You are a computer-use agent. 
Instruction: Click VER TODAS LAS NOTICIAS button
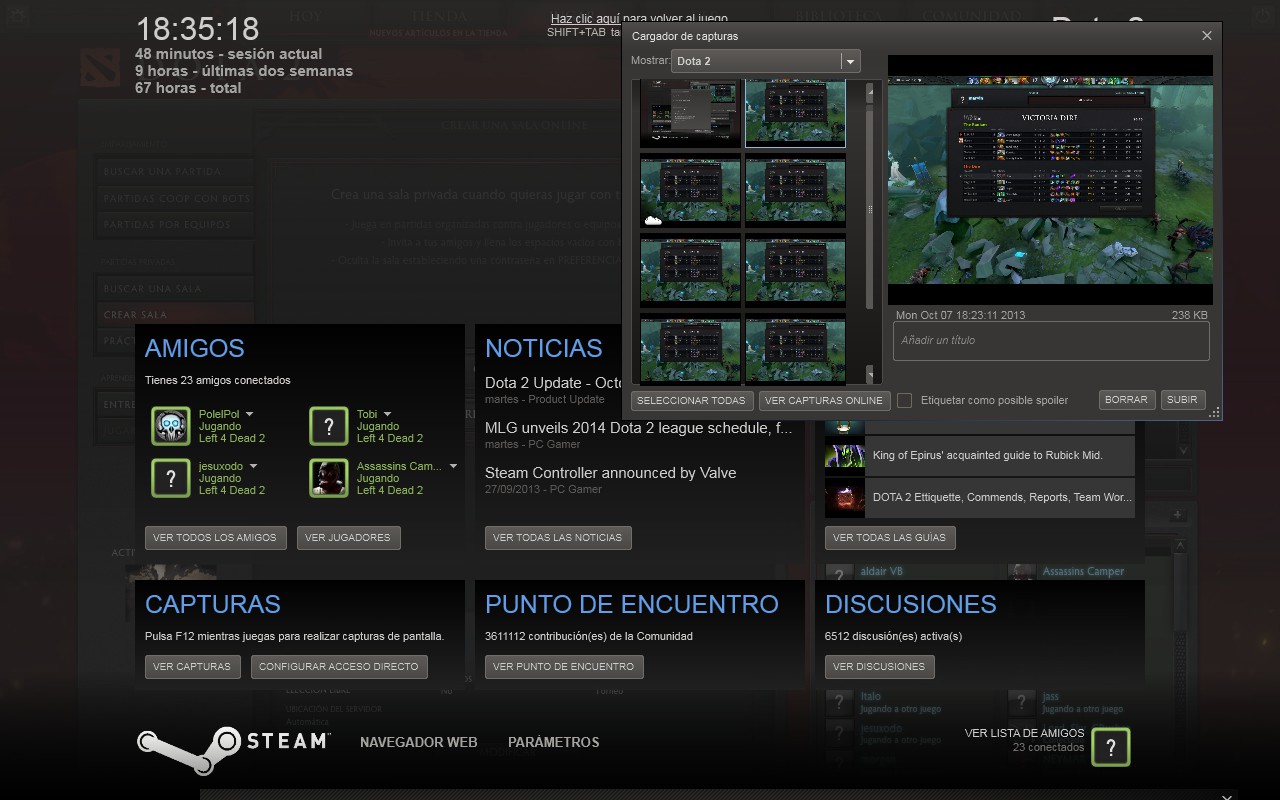tap(558, 538)
